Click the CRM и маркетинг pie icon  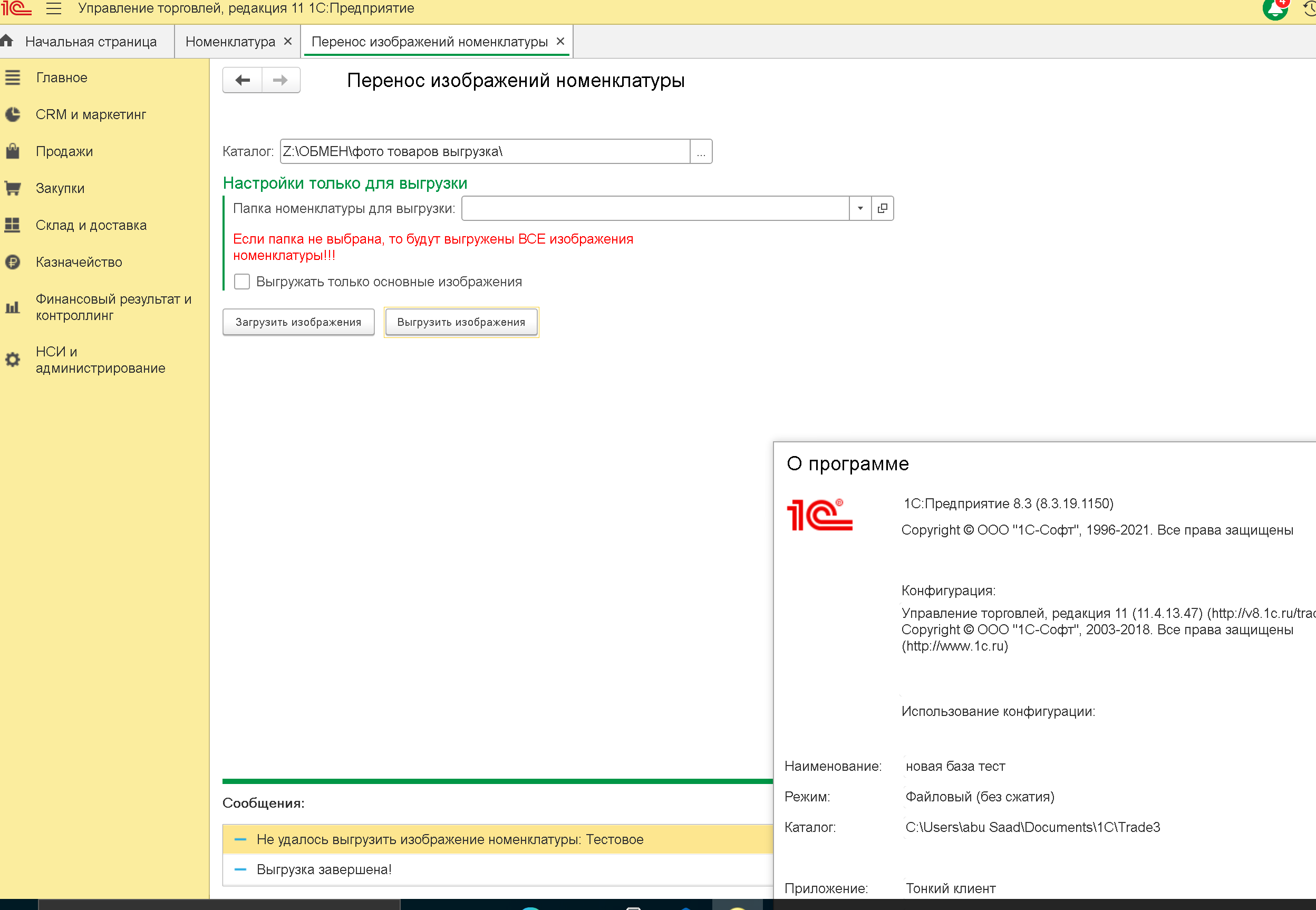point(13,114)
